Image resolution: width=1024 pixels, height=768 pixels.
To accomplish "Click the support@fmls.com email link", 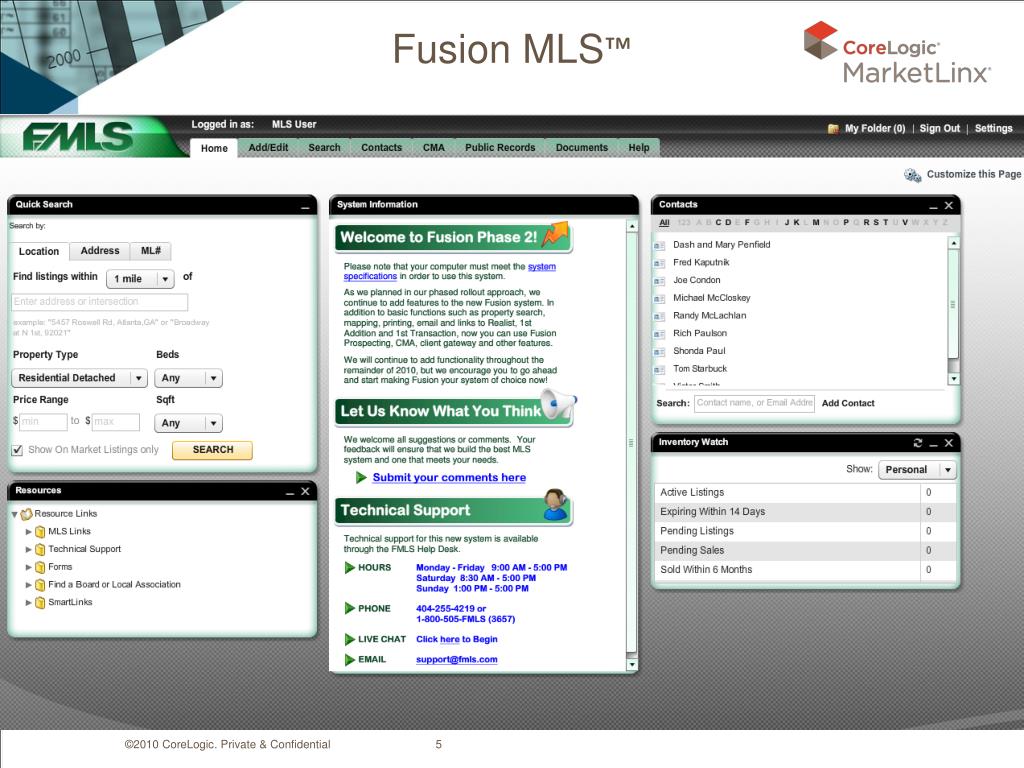I will point(456,660).
